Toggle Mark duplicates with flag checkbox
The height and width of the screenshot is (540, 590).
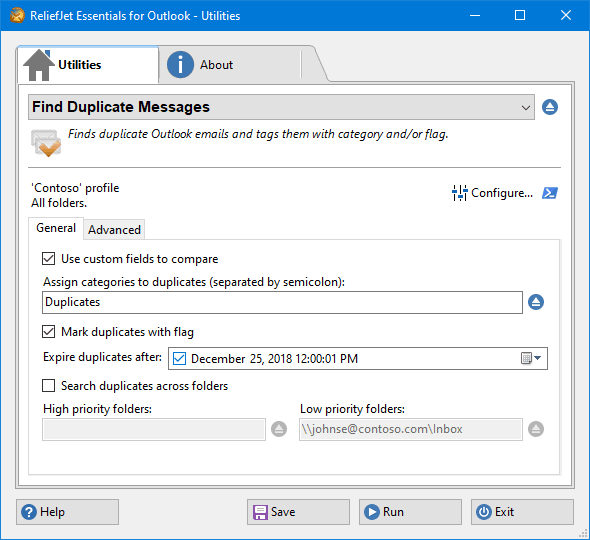(x=49, y=332)
